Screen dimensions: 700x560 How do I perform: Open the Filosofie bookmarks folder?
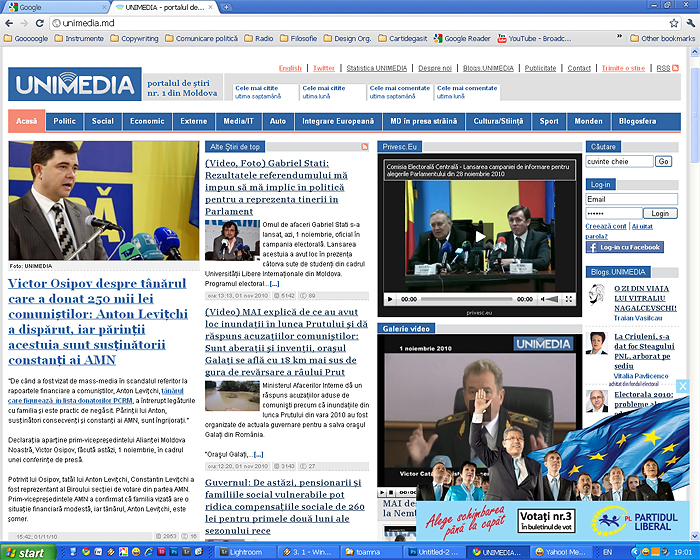(299, 38)
